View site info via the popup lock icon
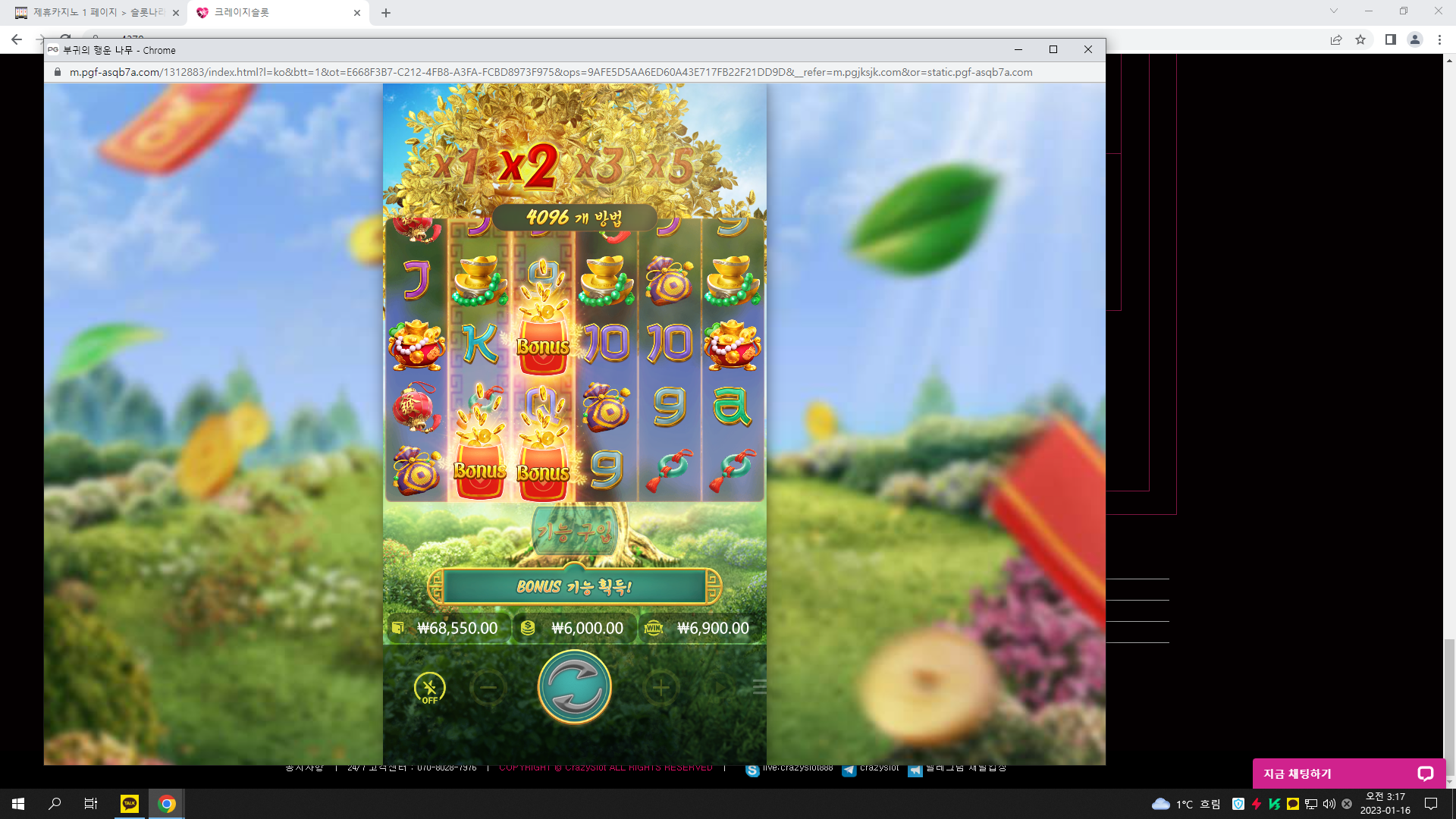 pos(57,72)
